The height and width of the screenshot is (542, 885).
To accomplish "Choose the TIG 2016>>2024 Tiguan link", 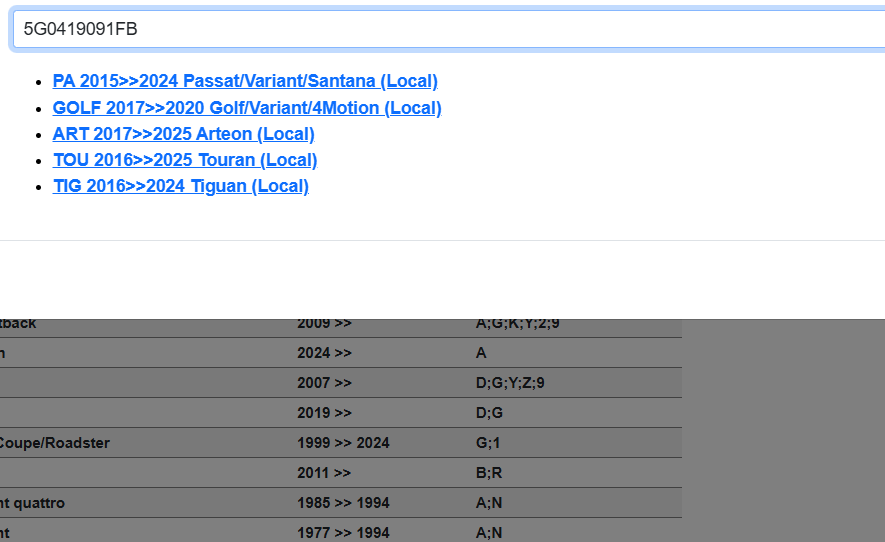I will [180, 186].
